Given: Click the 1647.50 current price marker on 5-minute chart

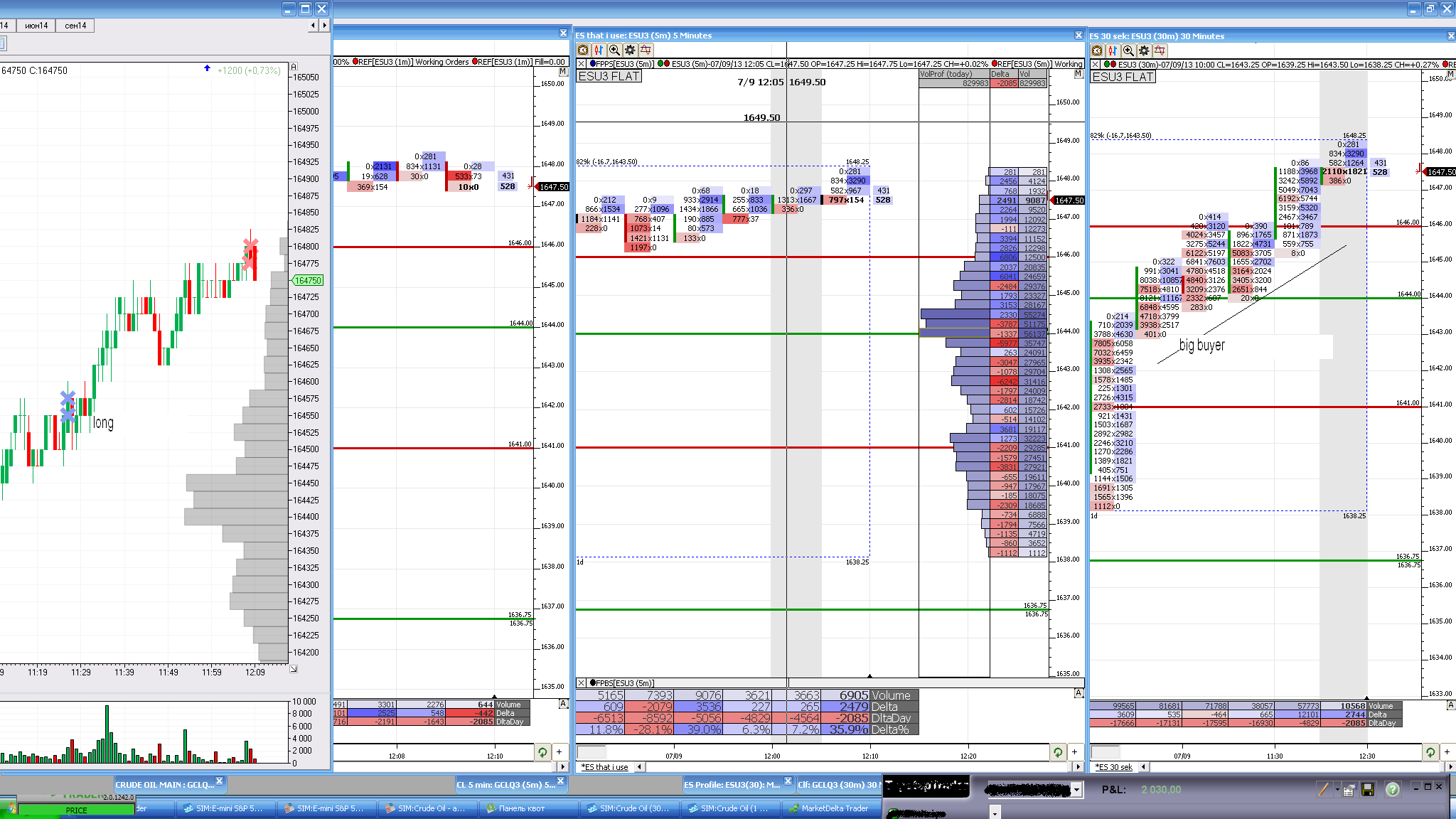Looking at the screenshot, I should point(1069,200).
